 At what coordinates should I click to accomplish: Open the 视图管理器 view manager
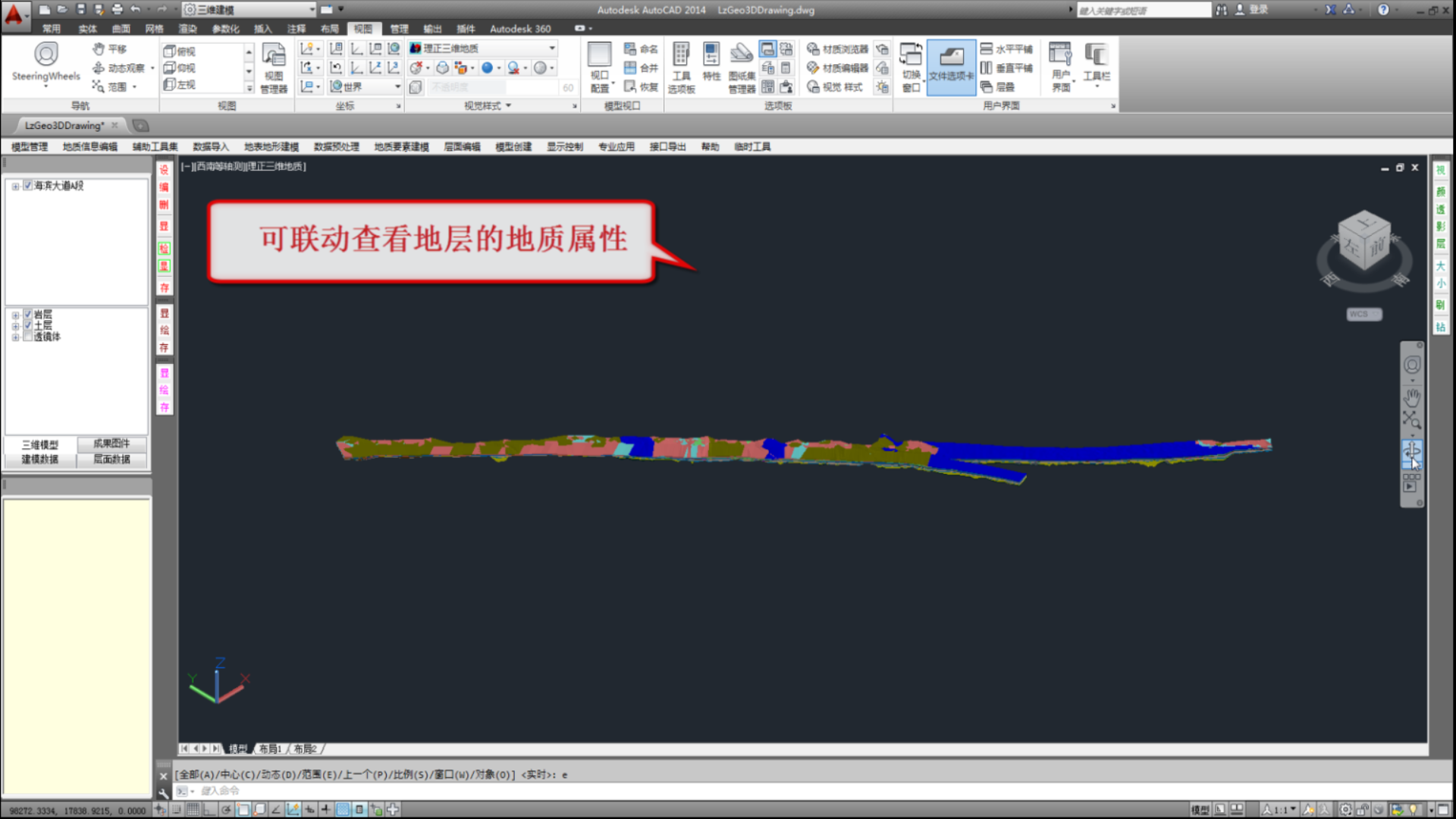click(274, 68)
